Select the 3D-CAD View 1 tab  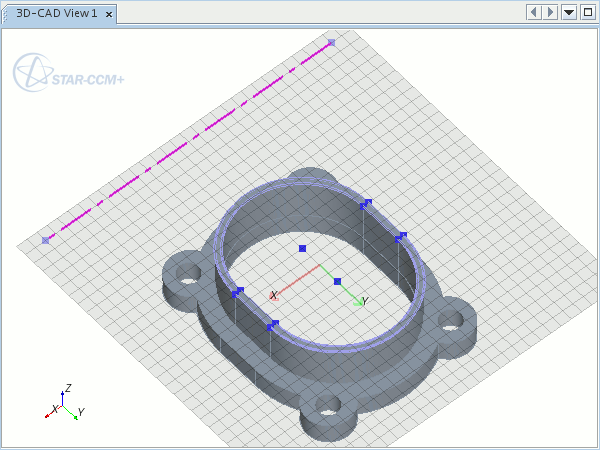[57, 14]
